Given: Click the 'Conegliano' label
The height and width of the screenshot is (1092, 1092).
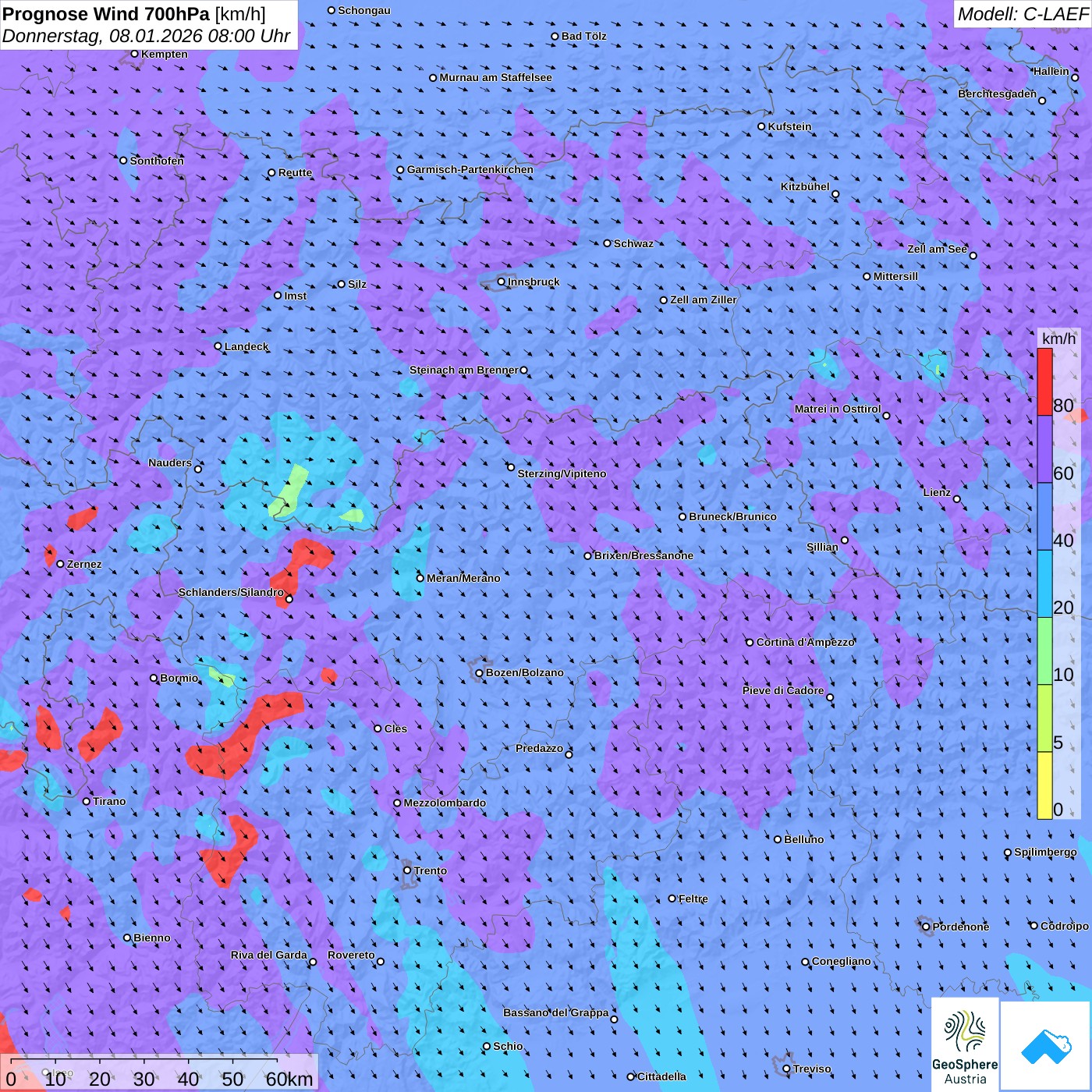Looking at the screenshot, I should click(842, 961).
